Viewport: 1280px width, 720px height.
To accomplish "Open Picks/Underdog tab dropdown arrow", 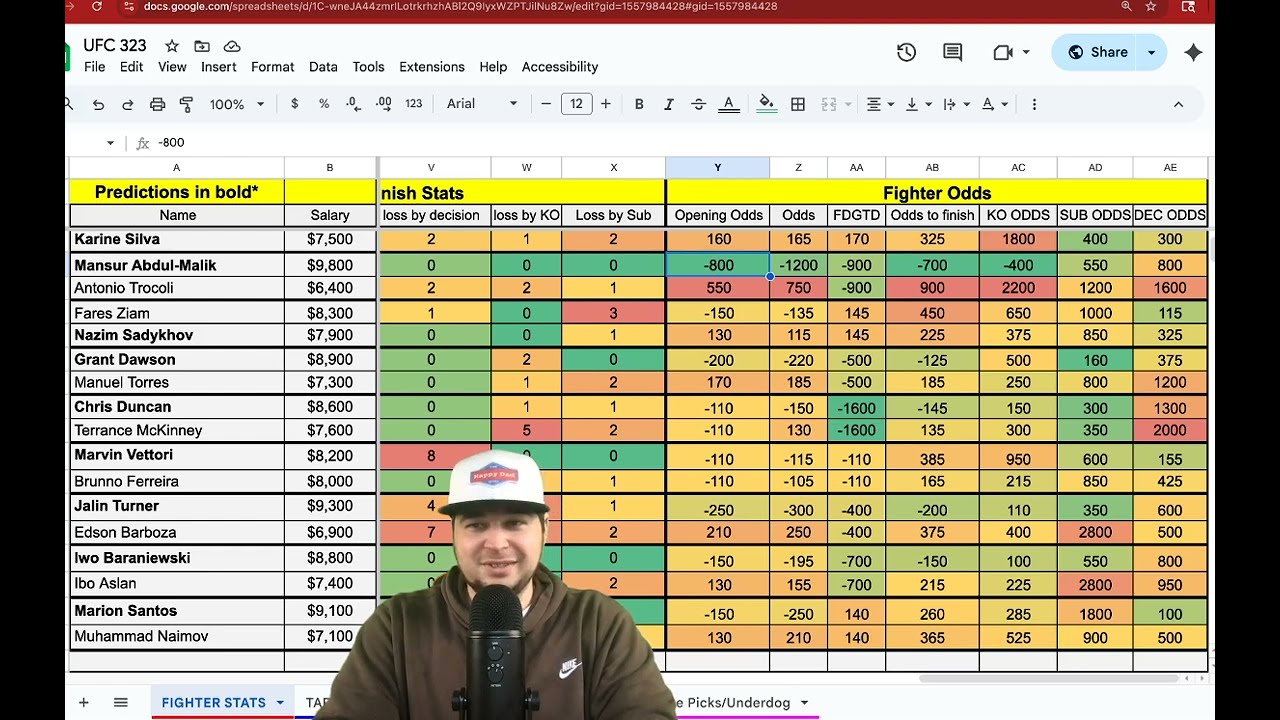I will [x=804, y=703].
